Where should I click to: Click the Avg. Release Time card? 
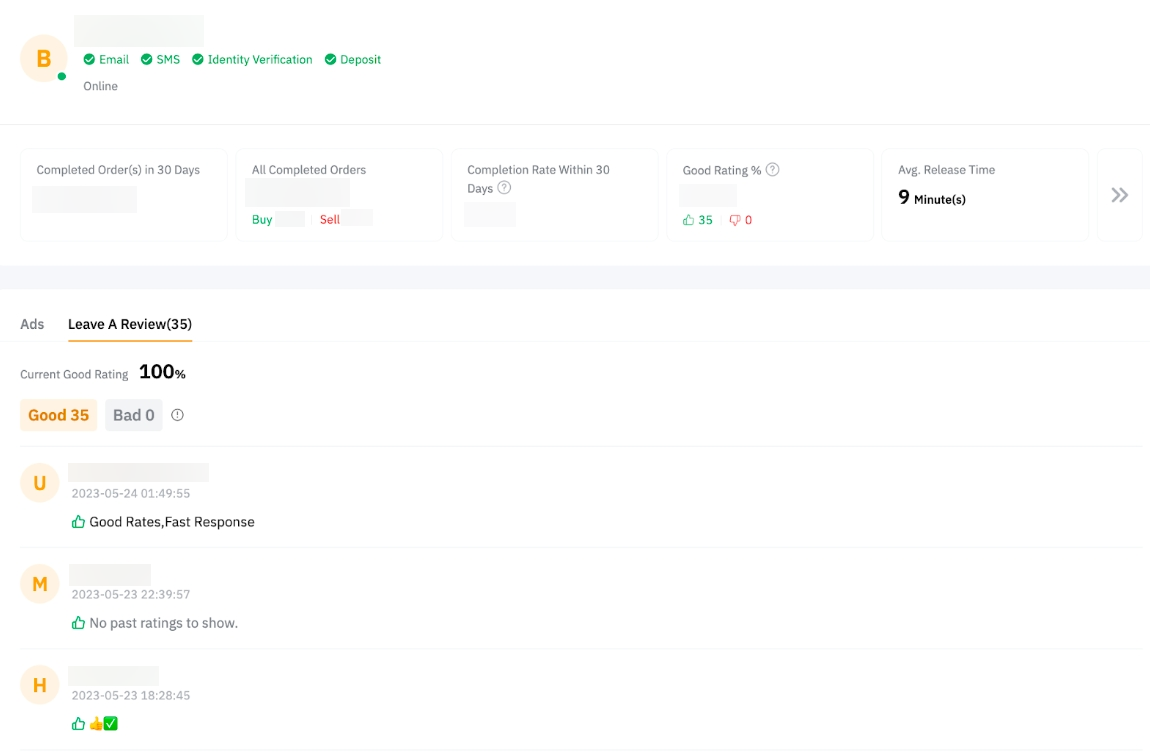pos(984,195)
